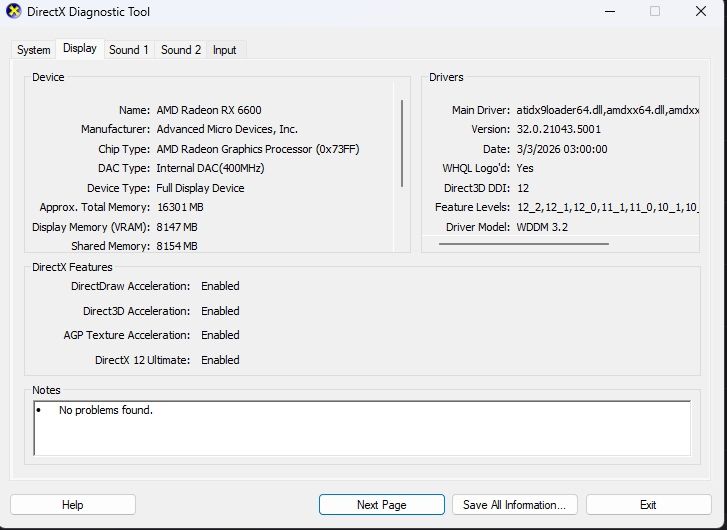Select the name AMD Radeon RX 6600
Viewport: 727px width, 530px height.
point(209,110)
